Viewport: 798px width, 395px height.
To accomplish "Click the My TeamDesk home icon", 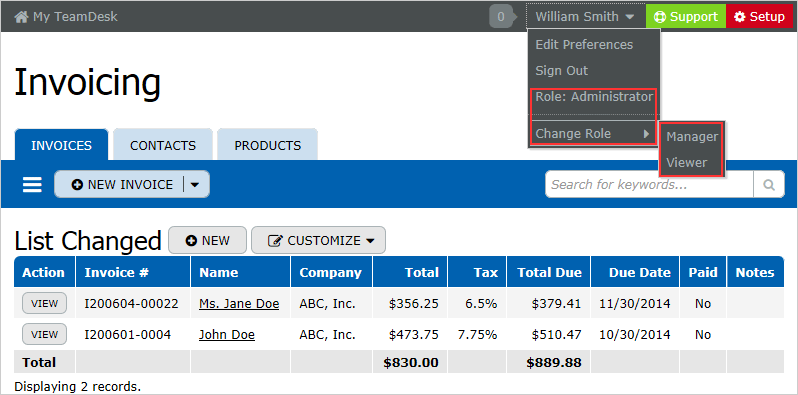I will [x=21, y=17].
